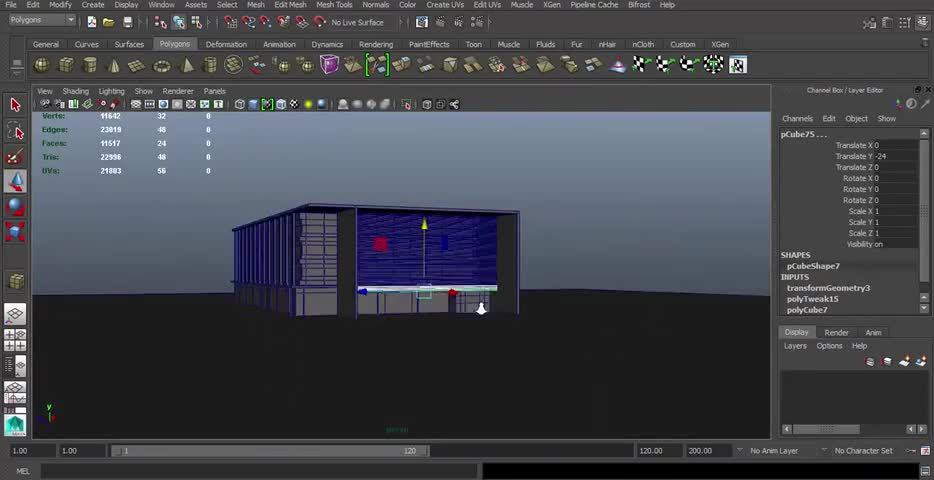Switch to the Render layer tab
This screenshot has width=934, height=480.
tap(836, 333)
